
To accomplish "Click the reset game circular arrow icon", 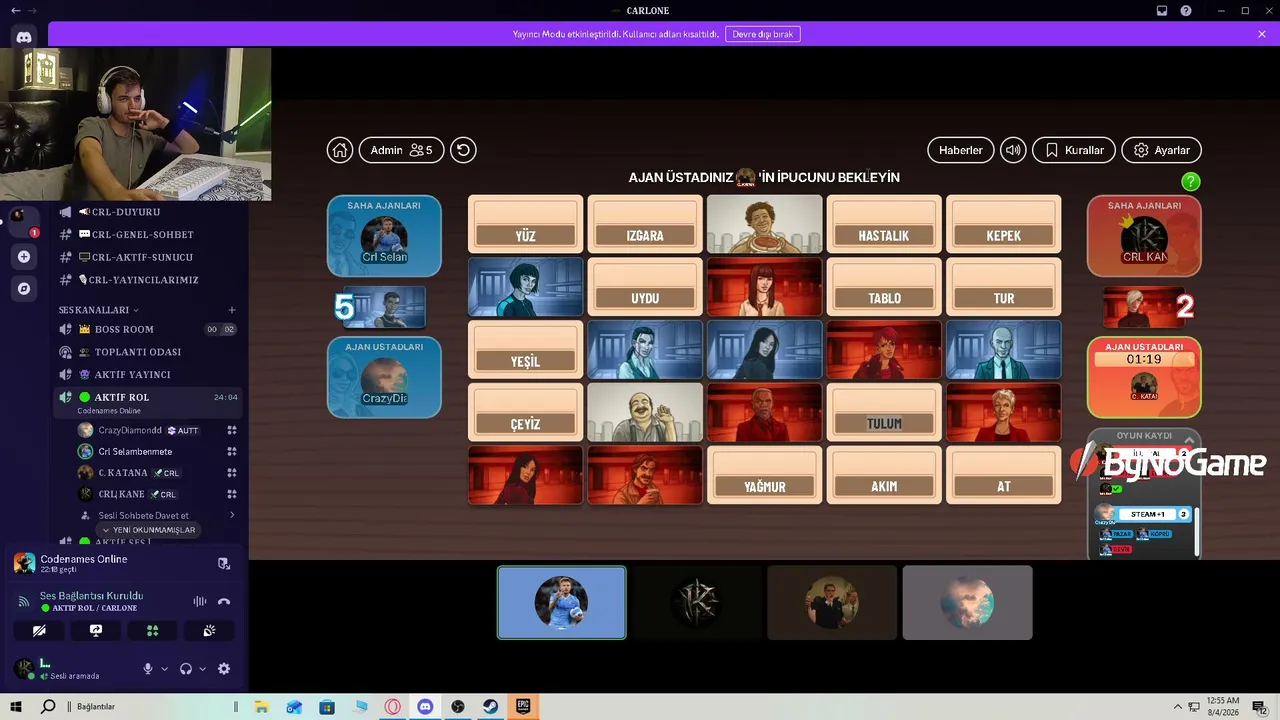I will click(463, 150).
